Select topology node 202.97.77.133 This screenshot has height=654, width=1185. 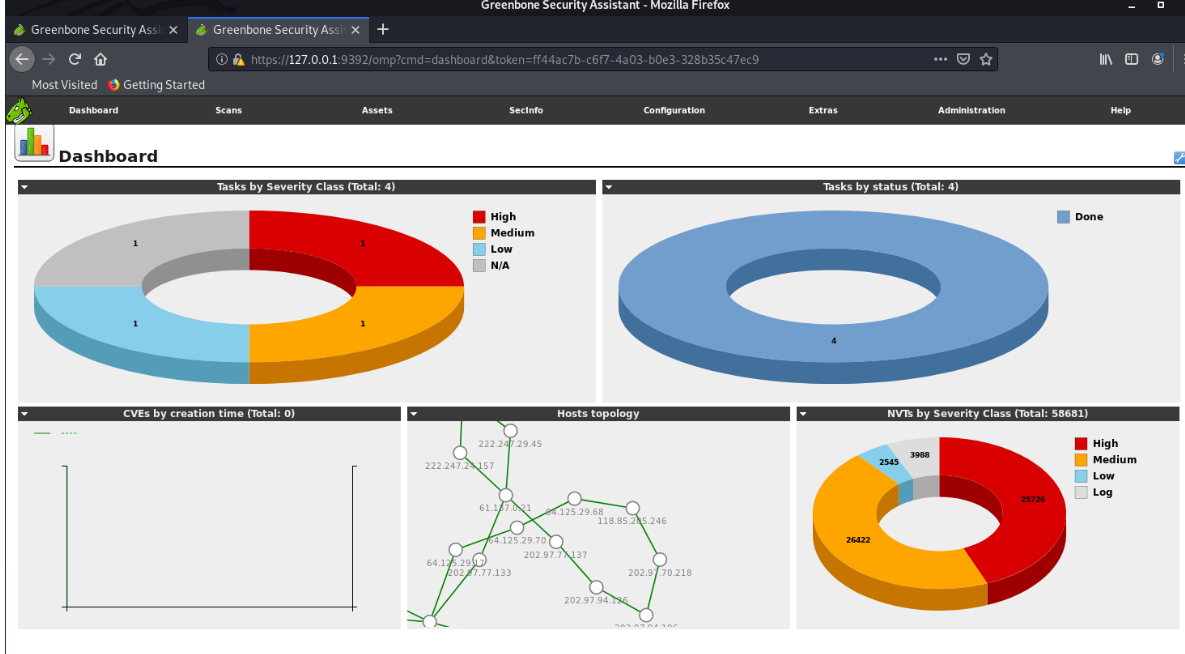479,560
